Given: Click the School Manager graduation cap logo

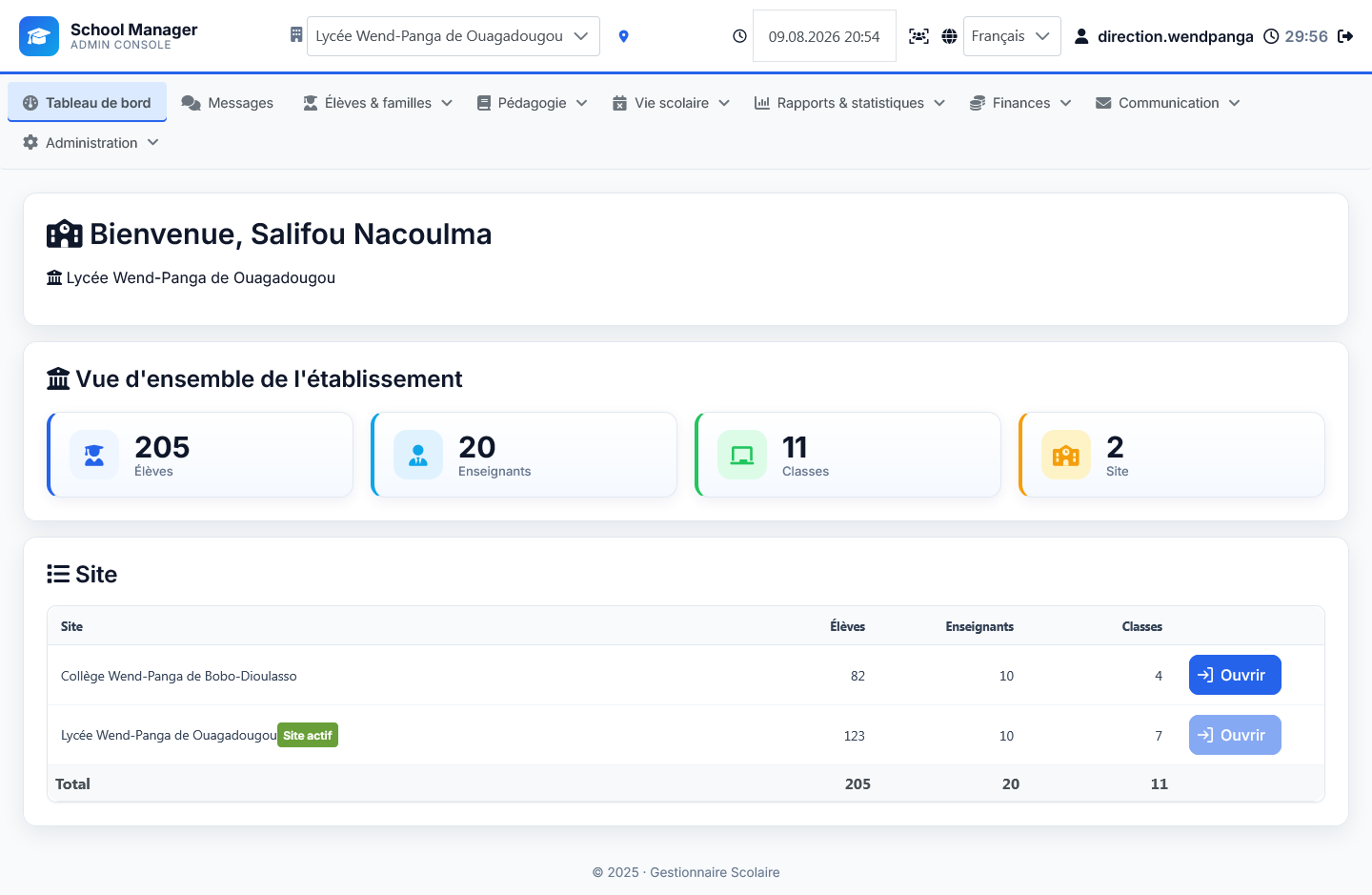Looking at the screenshot, I should [x=39, y=36].
